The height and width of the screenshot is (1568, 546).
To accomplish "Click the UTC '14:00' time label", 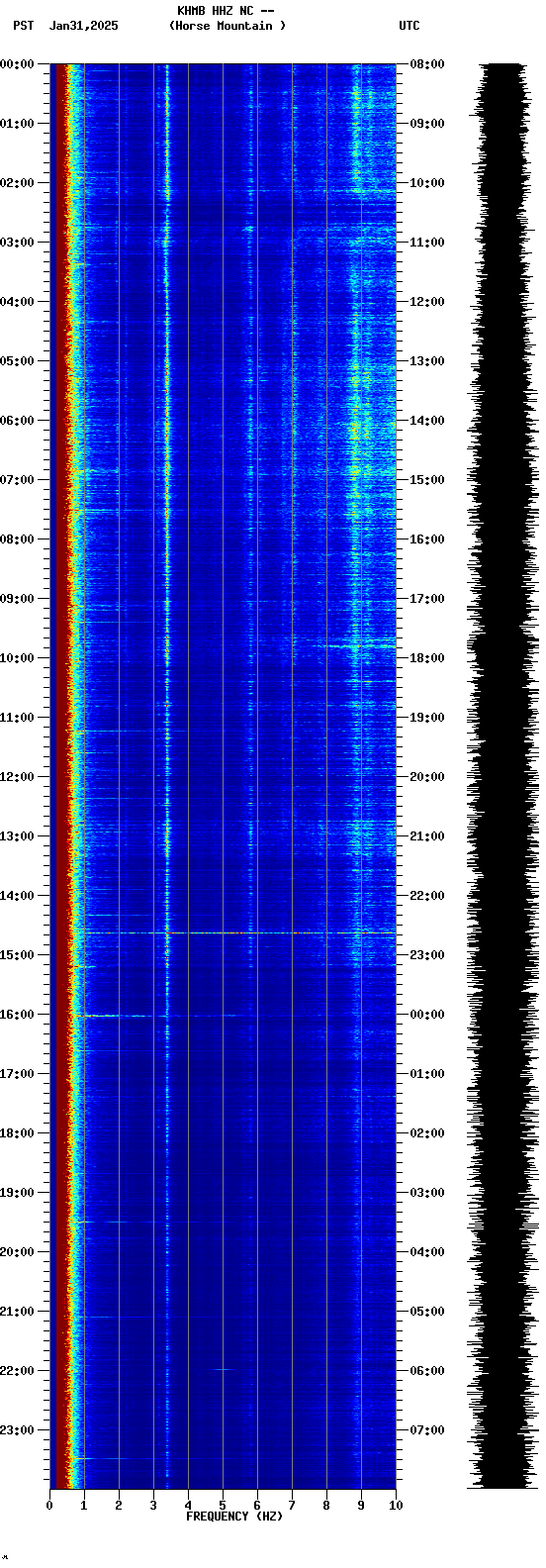I will 427,421.
